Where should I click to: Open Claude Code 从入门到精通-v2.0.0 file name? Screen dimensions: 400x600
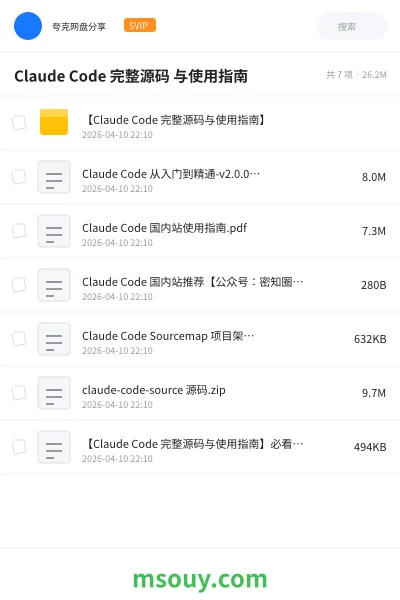[x=171, y=174]
